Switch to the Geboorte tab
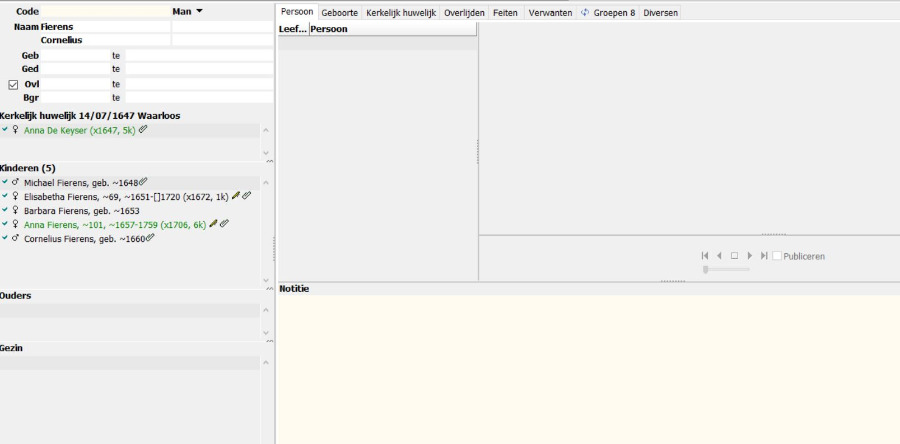Screen dimensions: 900x444 340,12
